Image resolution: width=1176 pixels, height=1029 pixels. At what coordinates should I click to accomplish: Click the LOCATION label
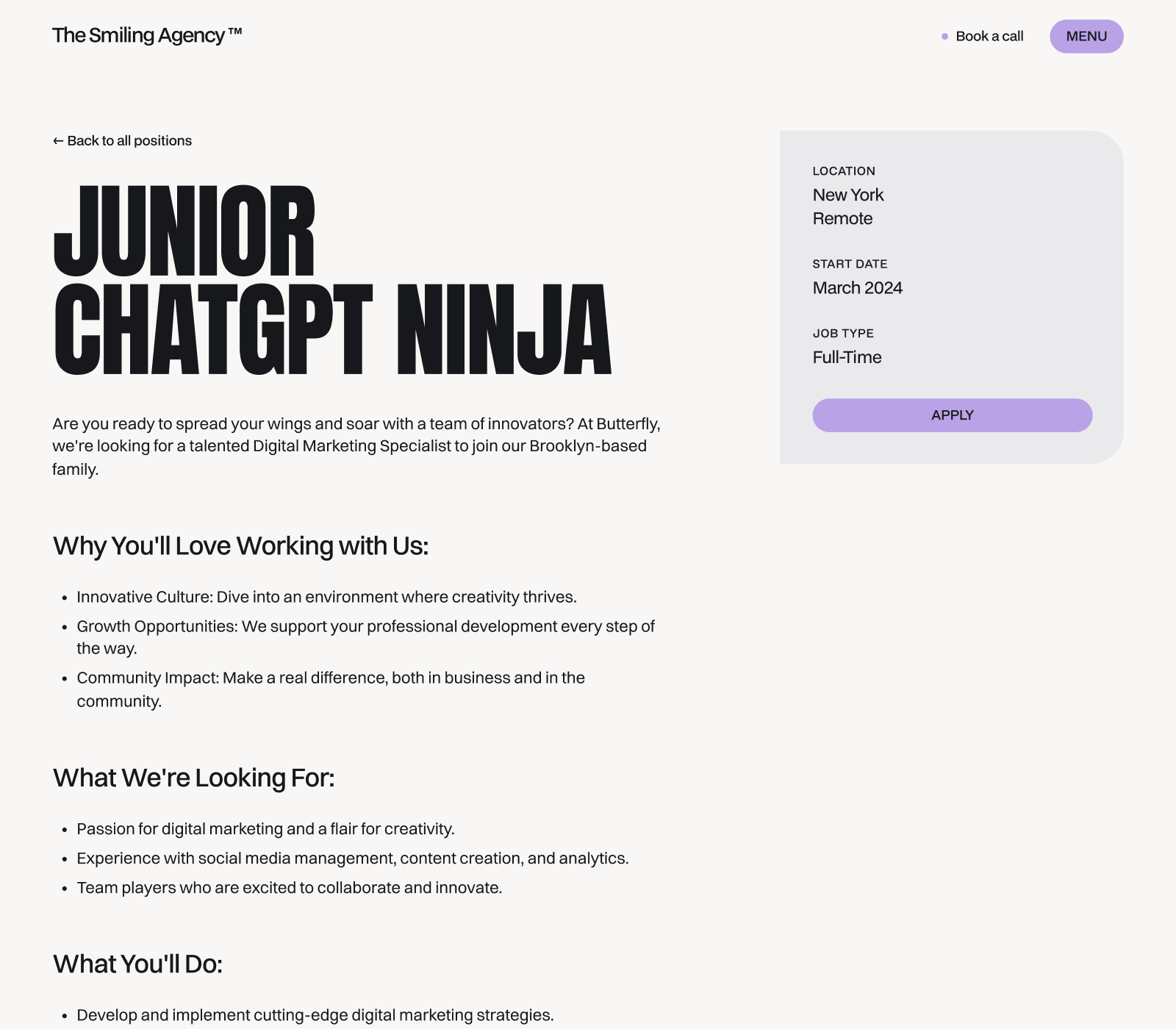point(844,171)
